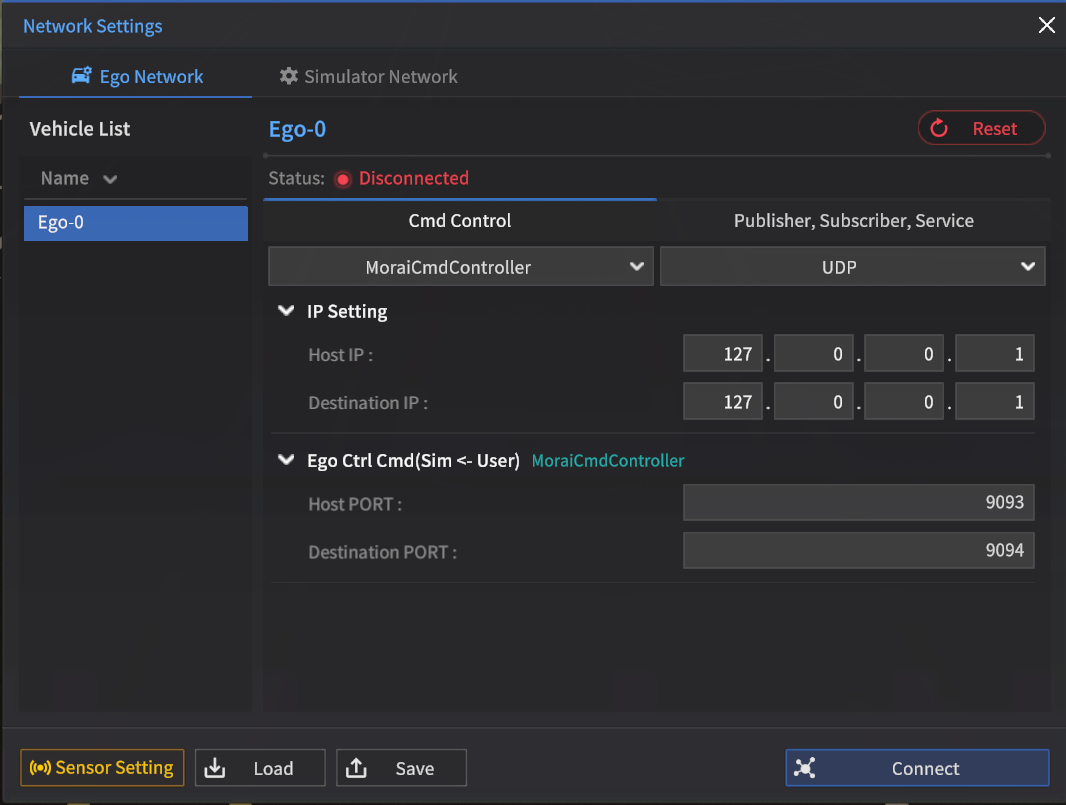Click the red Disconnected status indicator icon
The image size is (1066, 805).
coord(343,179)
